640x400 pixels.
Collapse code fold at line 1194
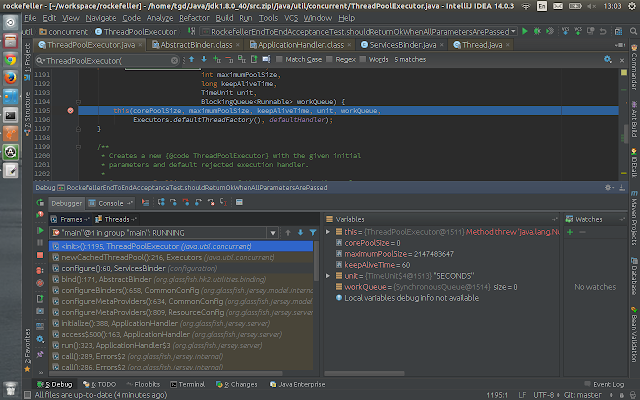pyautogui.click(x=78, y=102)
